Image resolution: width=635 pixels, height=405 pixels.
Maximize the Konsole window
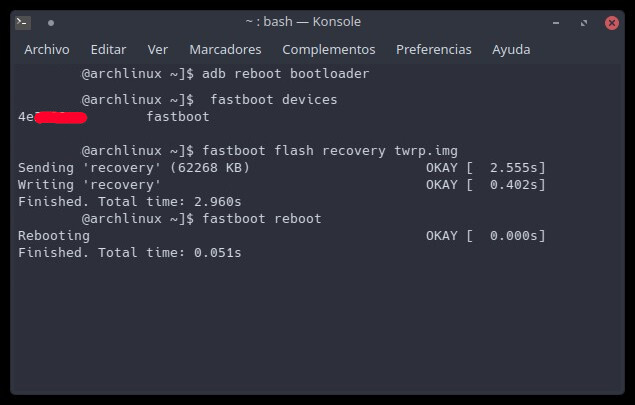tap(584, 23)
